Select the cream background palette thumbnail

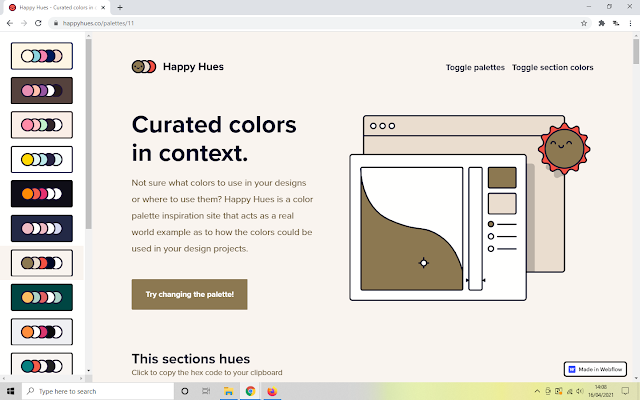click(x=42, y=56)
